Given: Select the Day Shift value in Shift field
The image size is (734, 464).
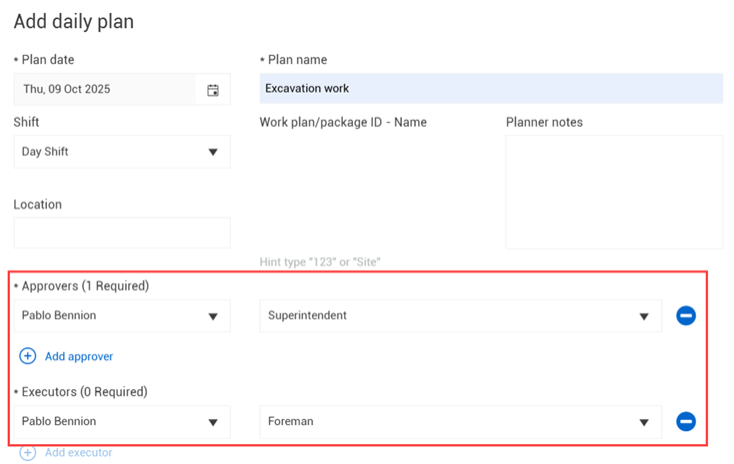Looking at the screenshot, I should (46, 152).
